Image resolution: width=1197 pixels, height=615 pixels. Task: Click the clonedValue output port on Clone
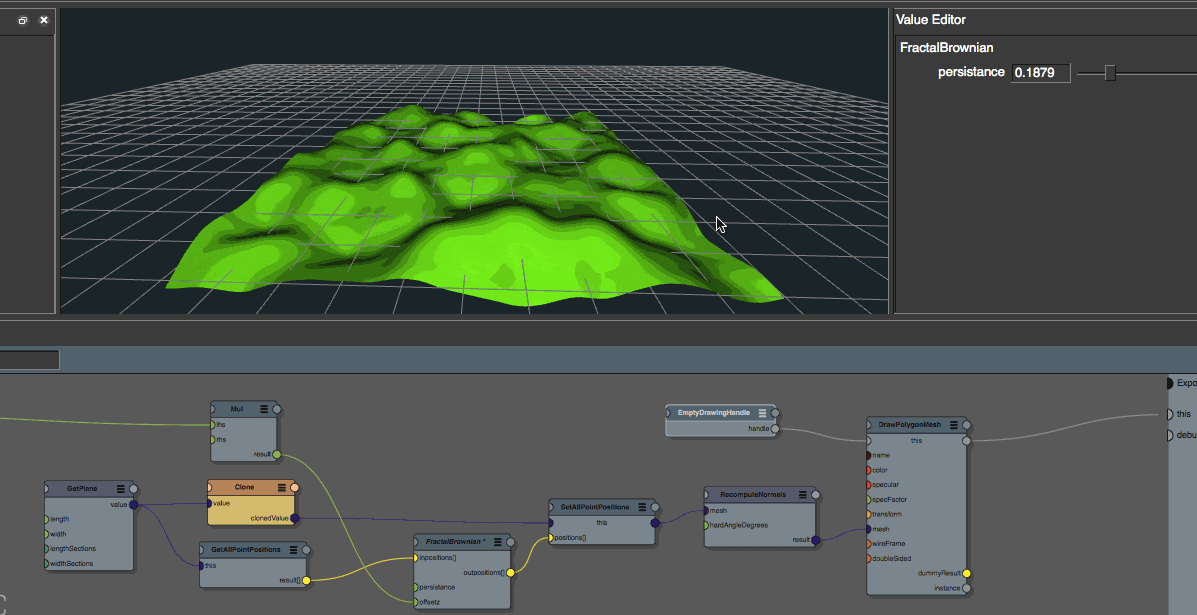pyautogui.click(x=295, y=518)
